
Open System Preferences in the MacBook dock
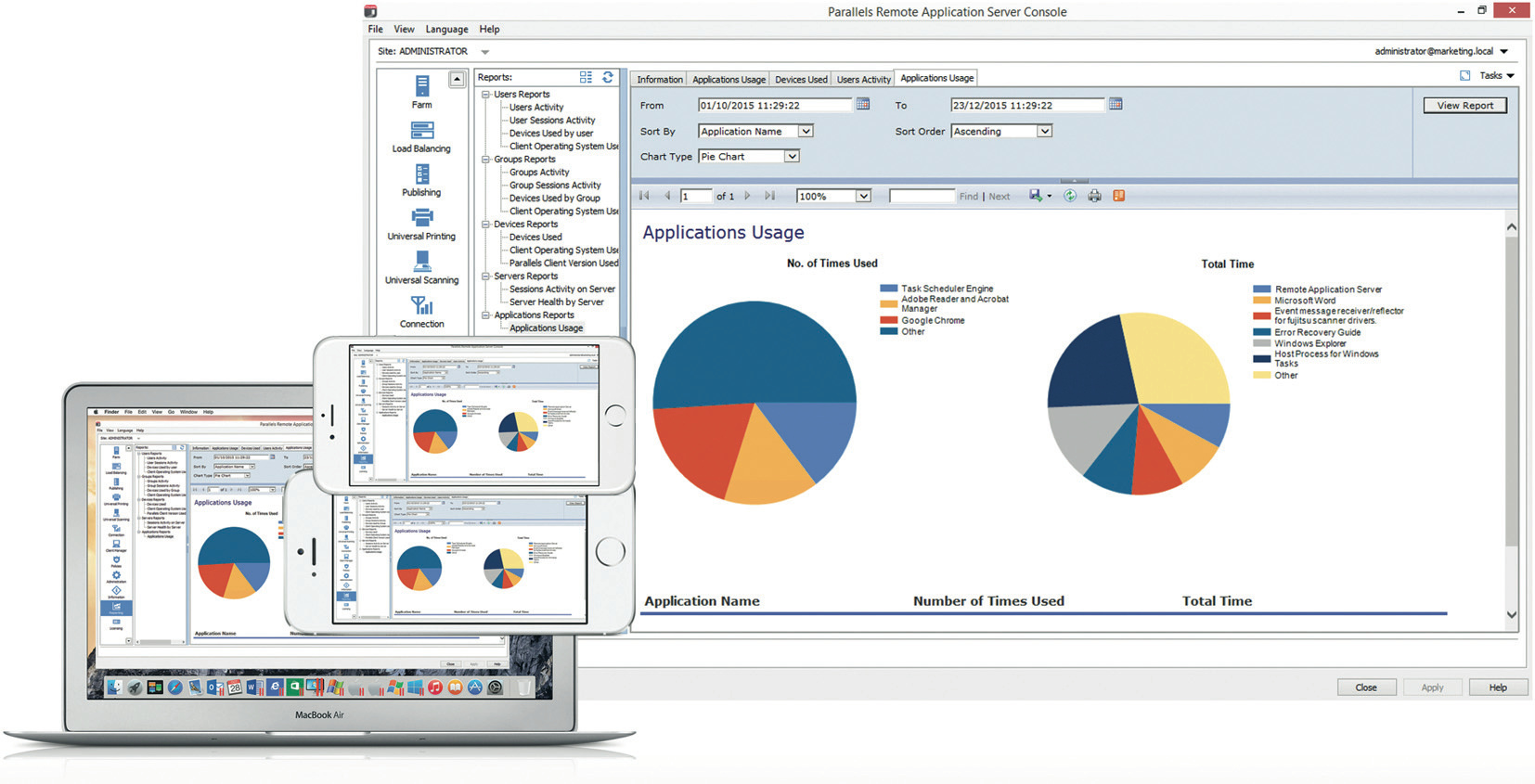pos(496,688)
